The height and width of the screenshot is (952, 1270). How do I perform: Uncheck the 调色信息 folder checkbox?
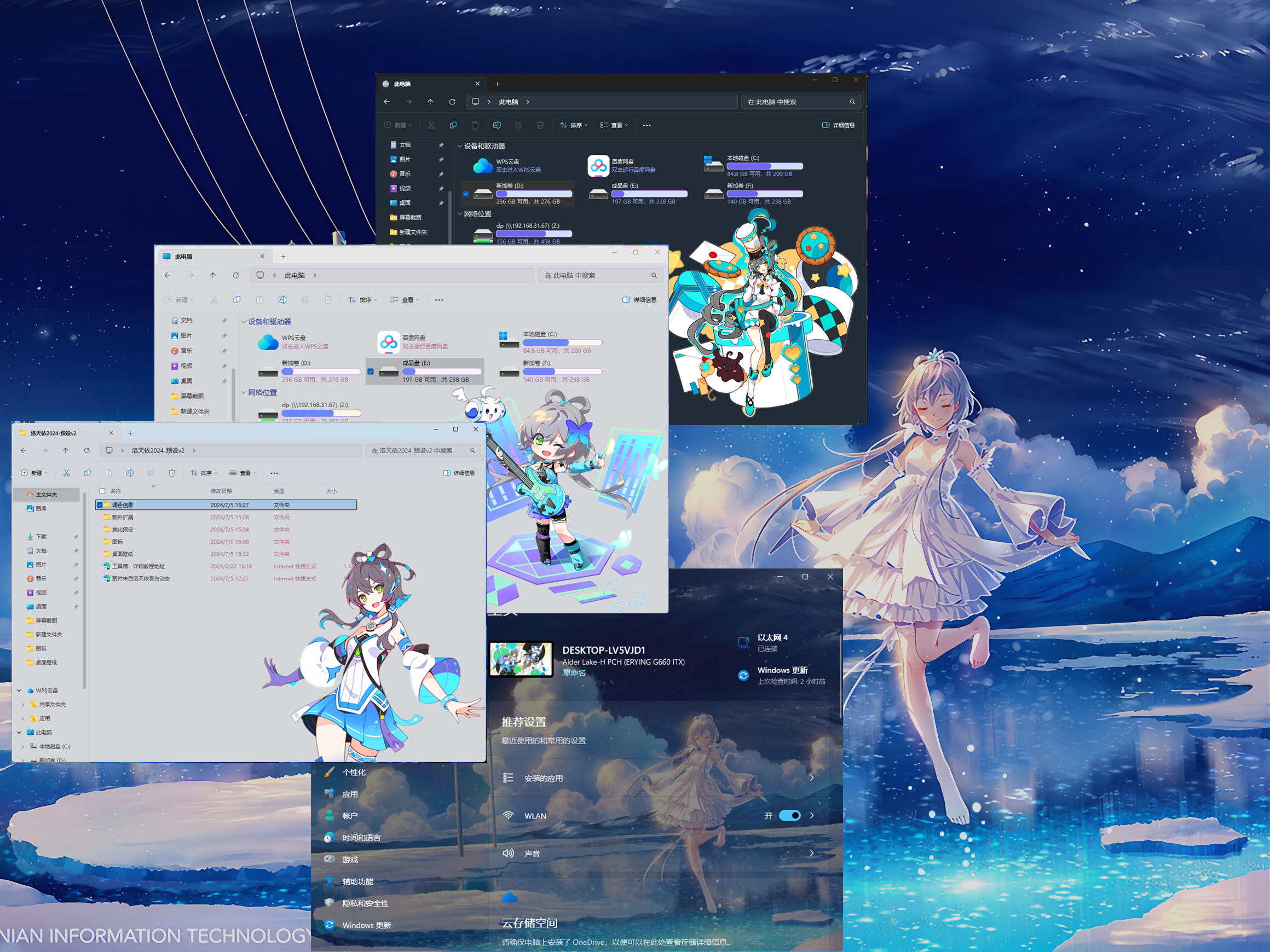[100, 505]
